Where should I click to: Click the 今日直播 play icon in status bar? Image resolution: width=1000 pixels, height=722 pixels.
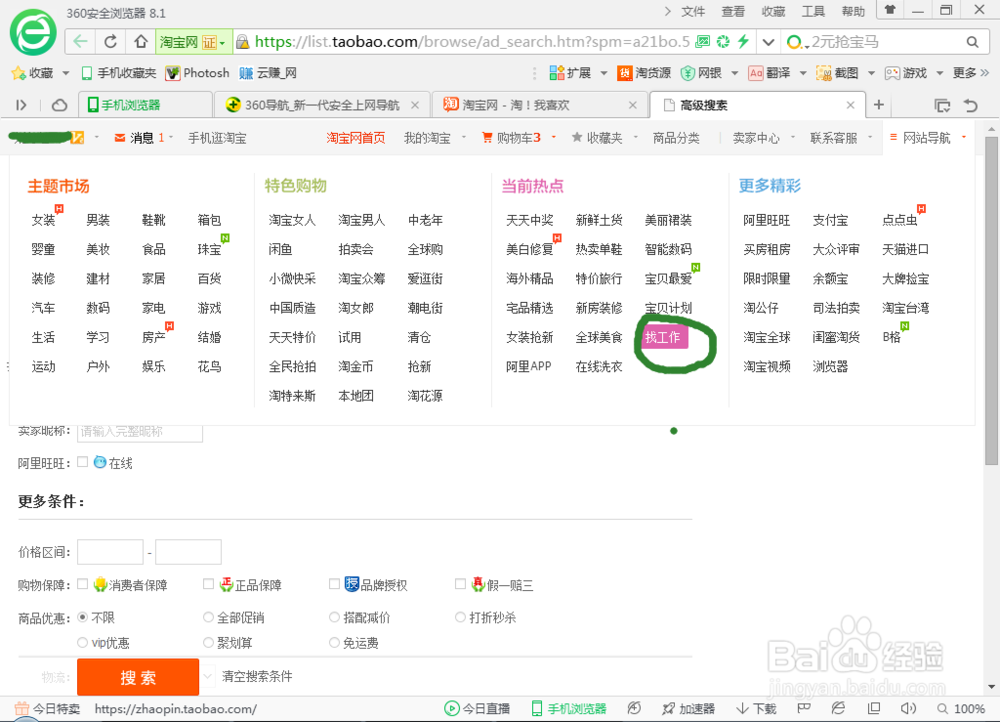click(x=452, y=709)
